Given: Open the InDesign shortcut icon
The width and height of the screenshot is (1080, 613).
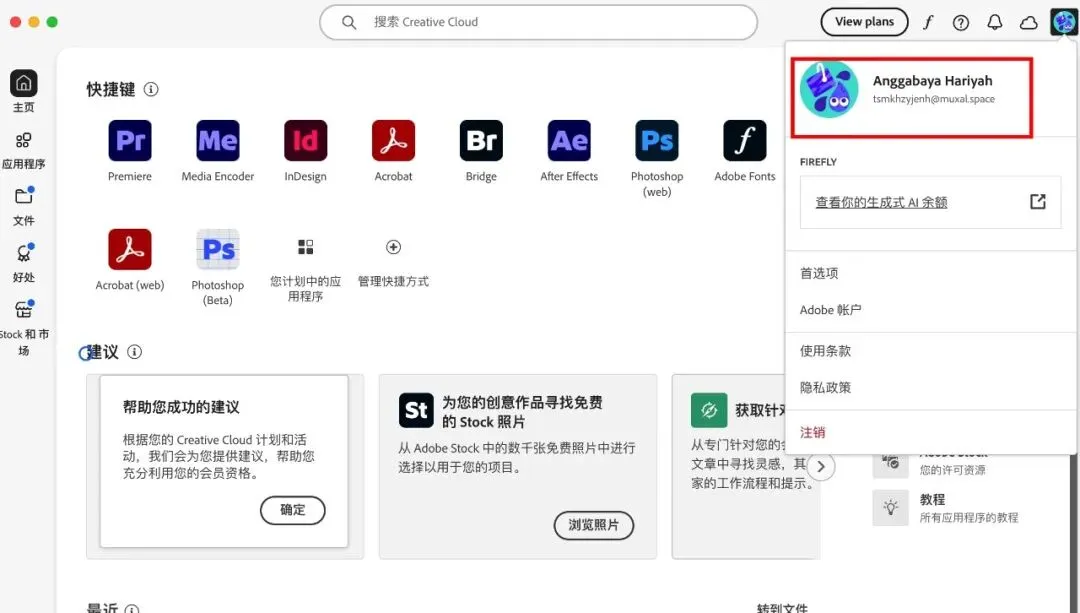Looking at the screenshot, I should (305, 141).
